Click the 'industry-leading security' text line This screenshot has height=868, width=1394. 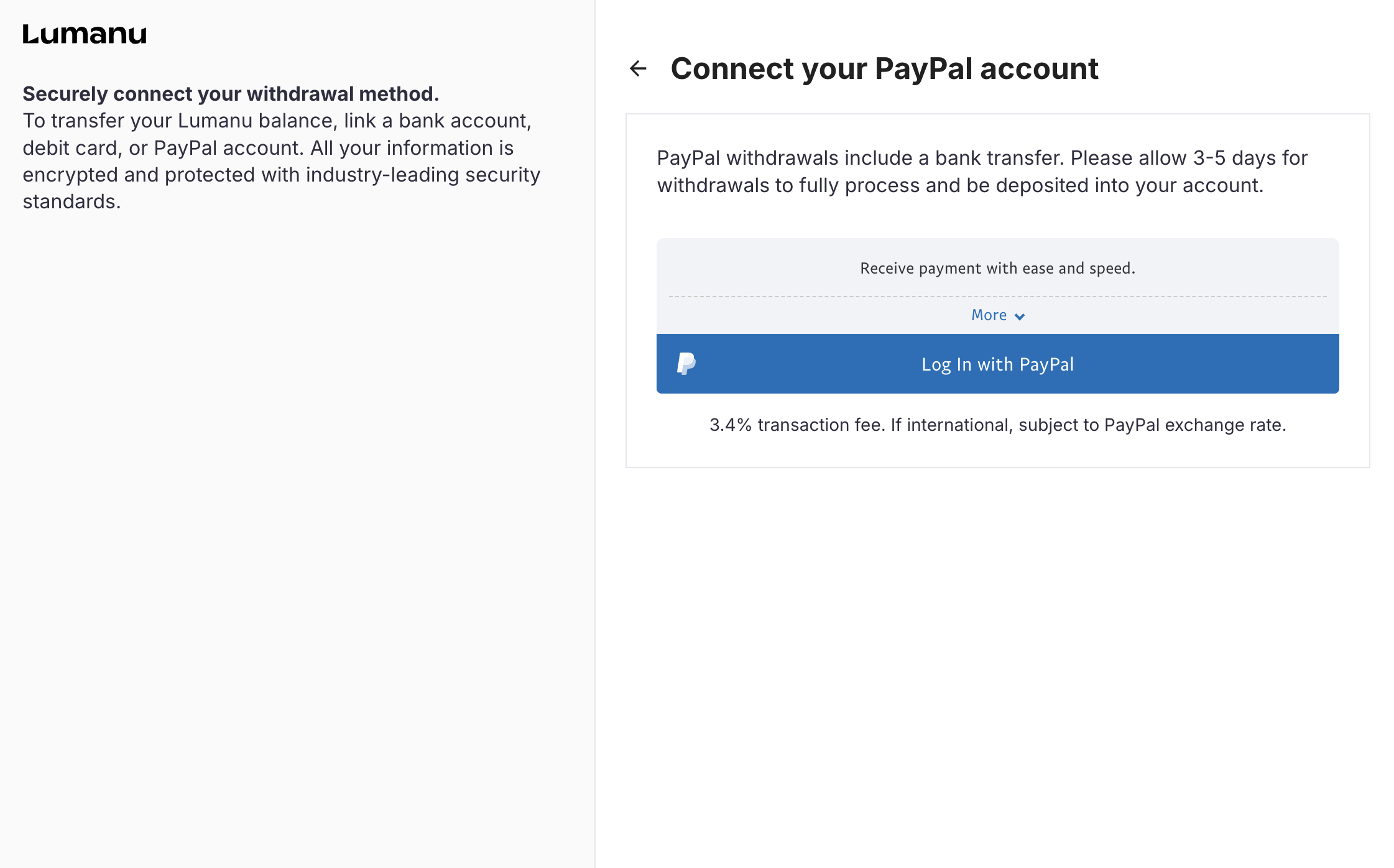pyautogui.click(x=423, y=175)
